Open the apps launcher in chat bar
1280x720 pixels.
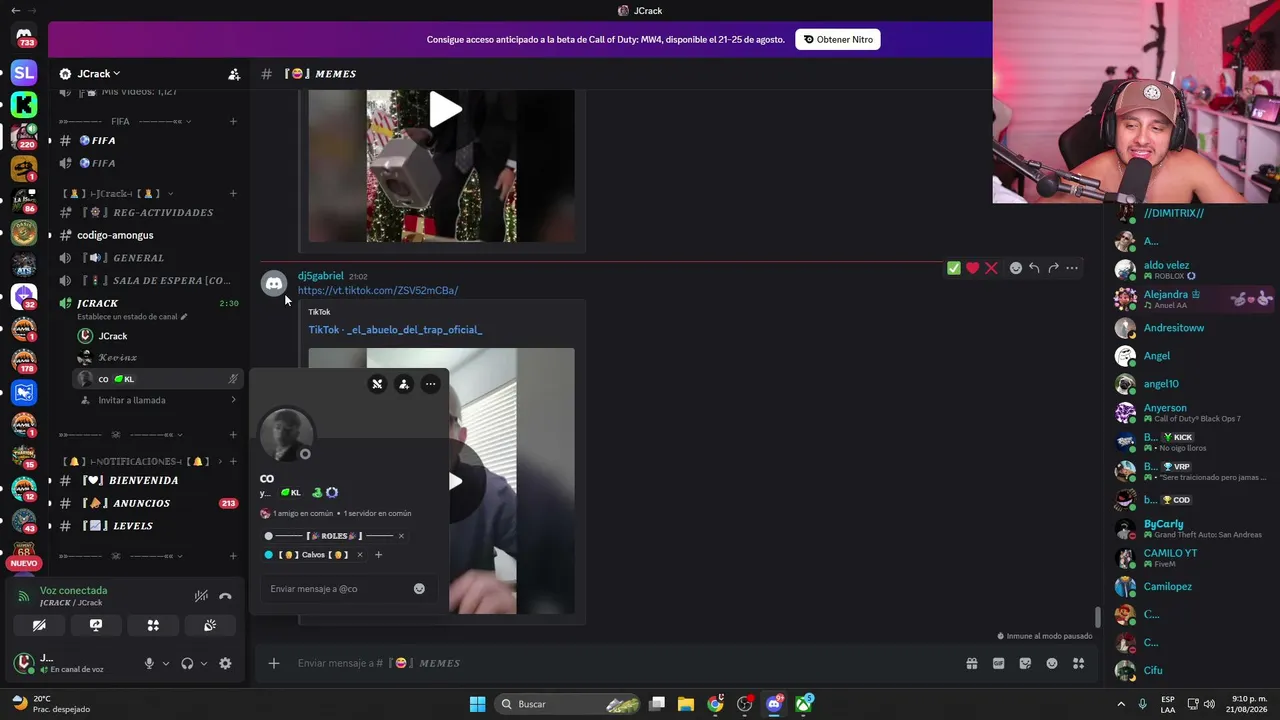[1078, 663]
